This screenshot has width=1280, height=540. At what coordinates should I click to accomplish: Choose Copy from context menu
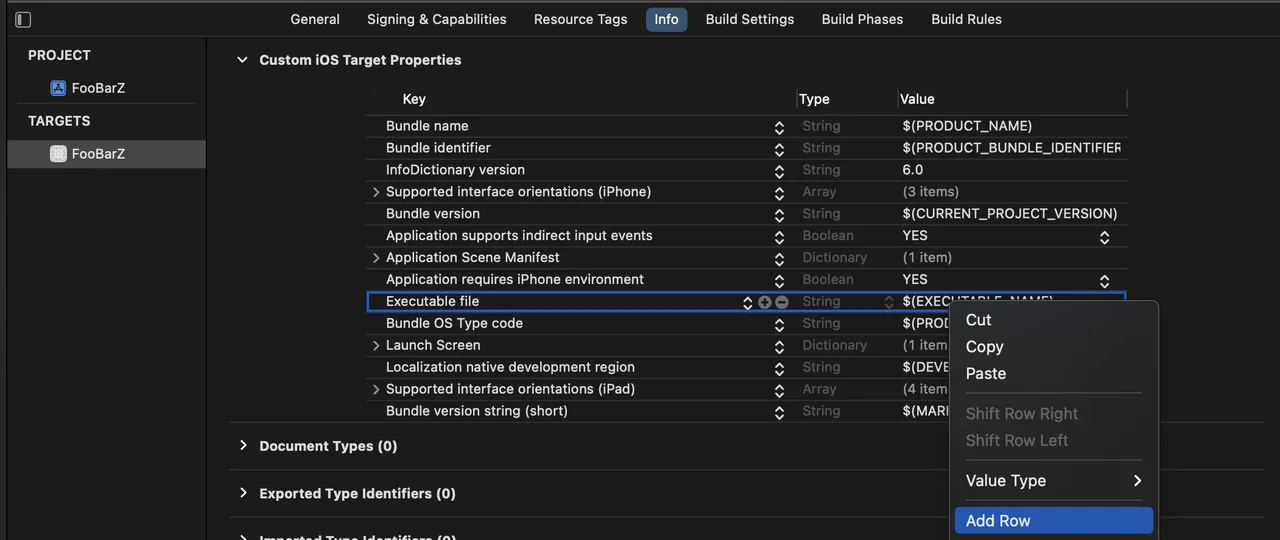click(1054, 347)
